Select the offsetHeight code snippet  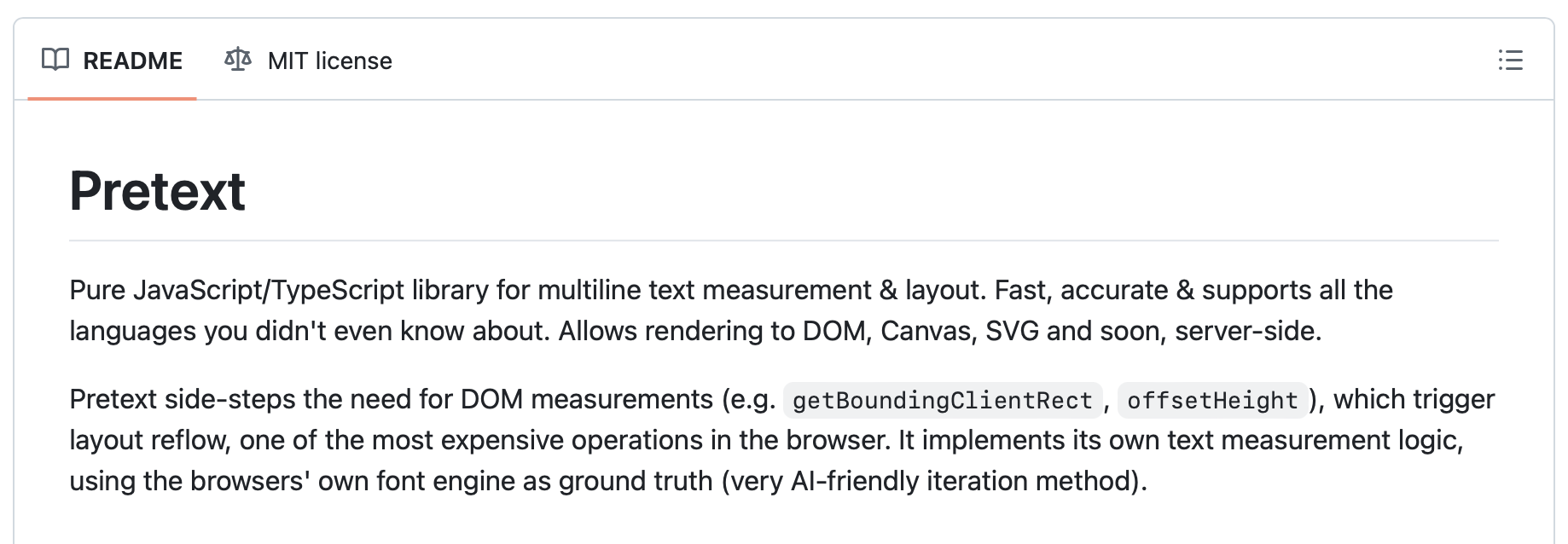click(1212, 400)
